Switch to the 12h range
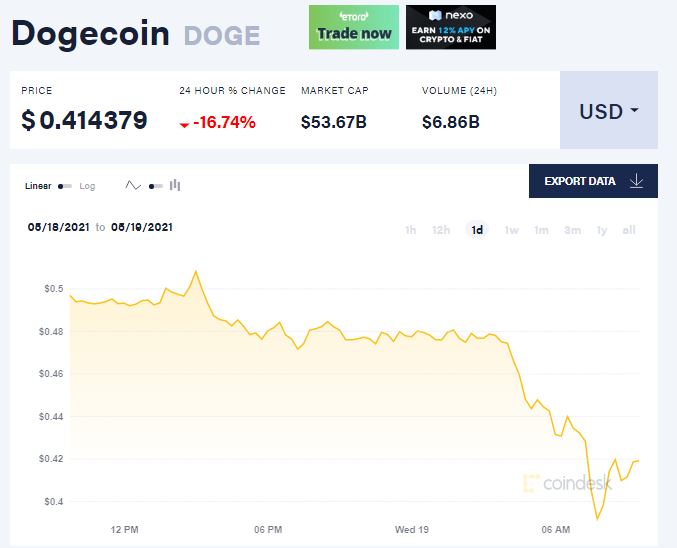Image resolution: width=677 pixels, height=548 pixels. (x=441, y=230)
